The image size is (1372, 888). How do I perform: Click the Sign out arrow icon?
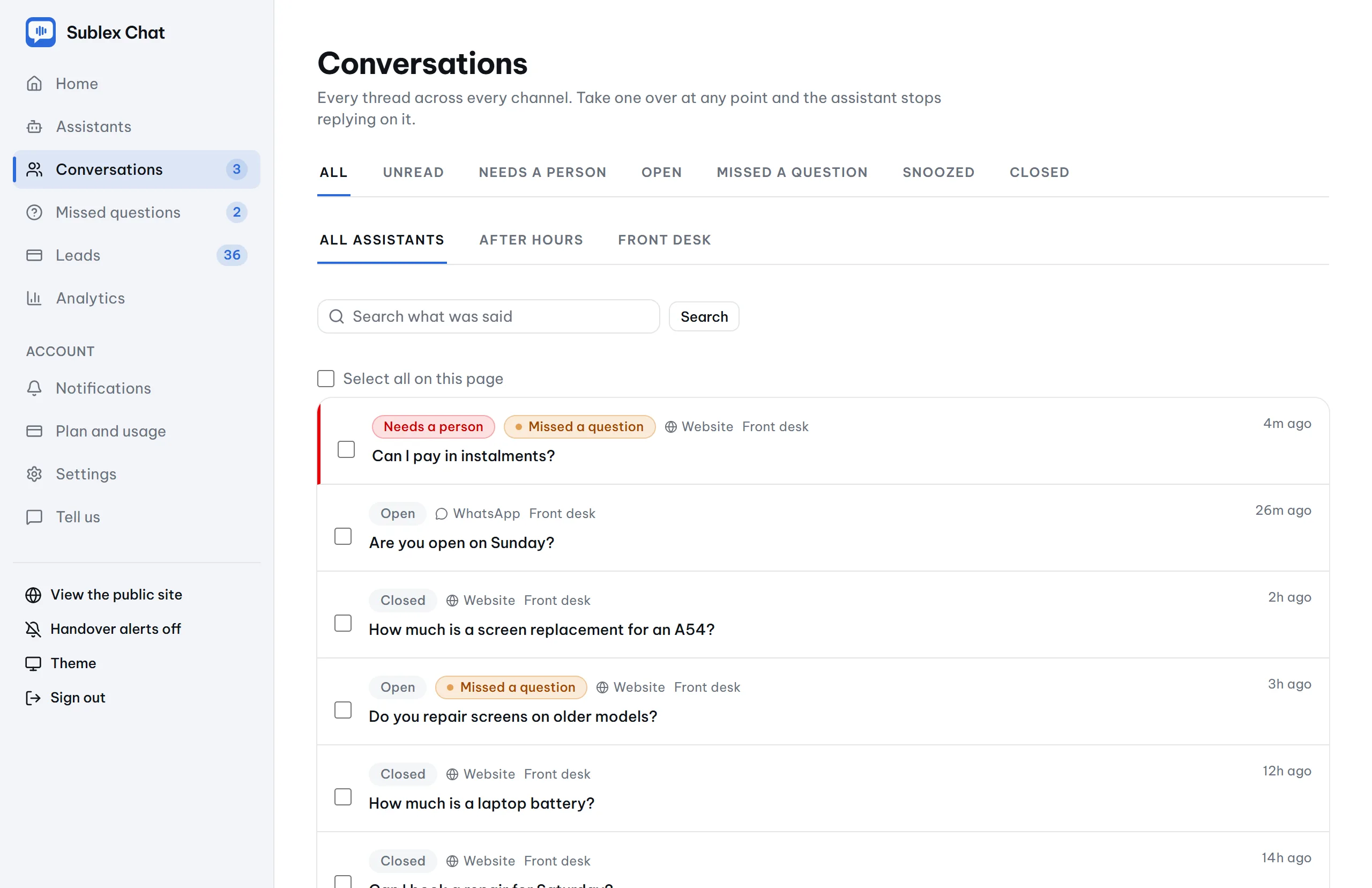(33, 698)
